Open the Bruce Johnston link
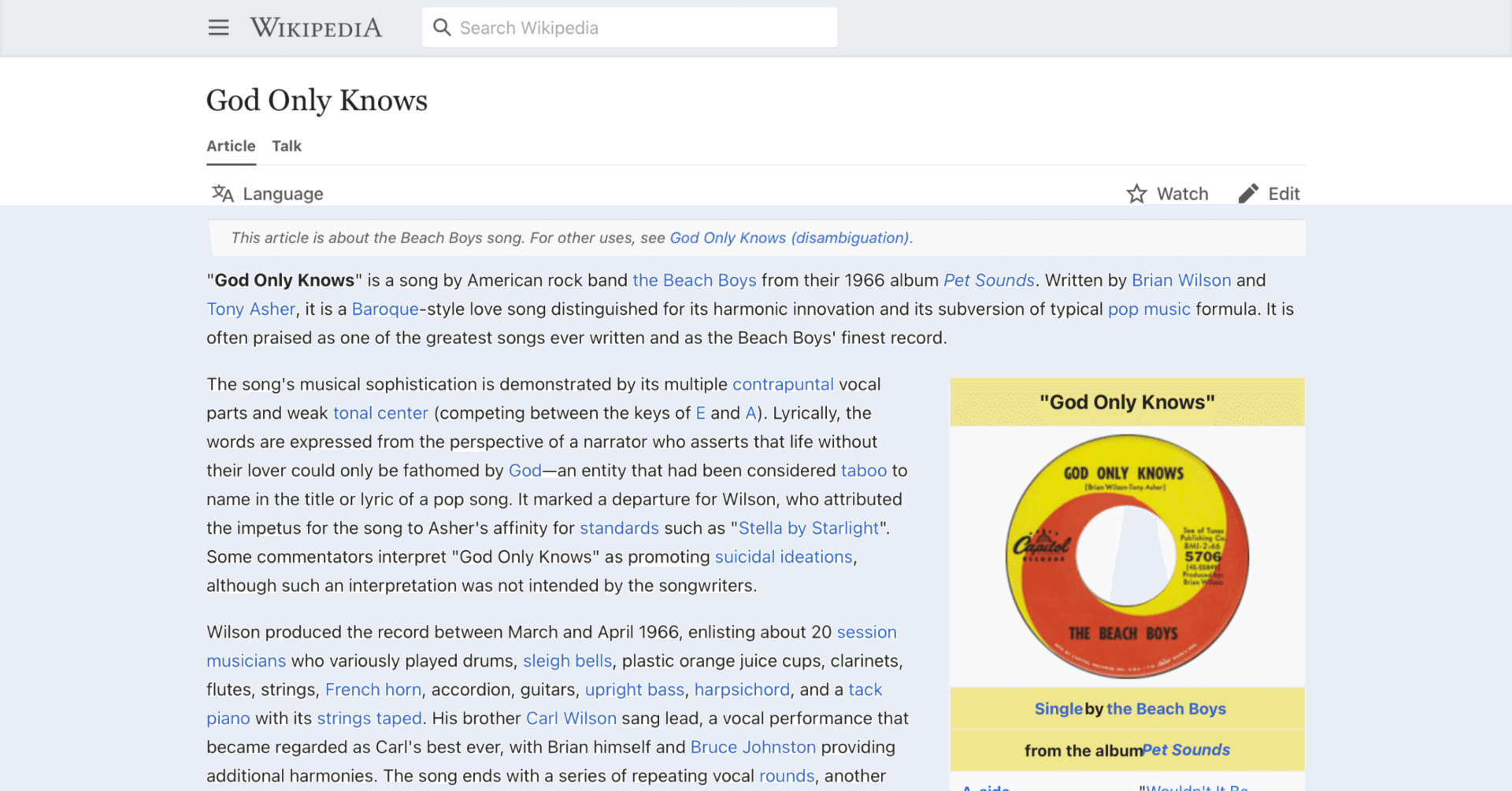Screen dimensions: 1512x791 [x=753, y=748]
